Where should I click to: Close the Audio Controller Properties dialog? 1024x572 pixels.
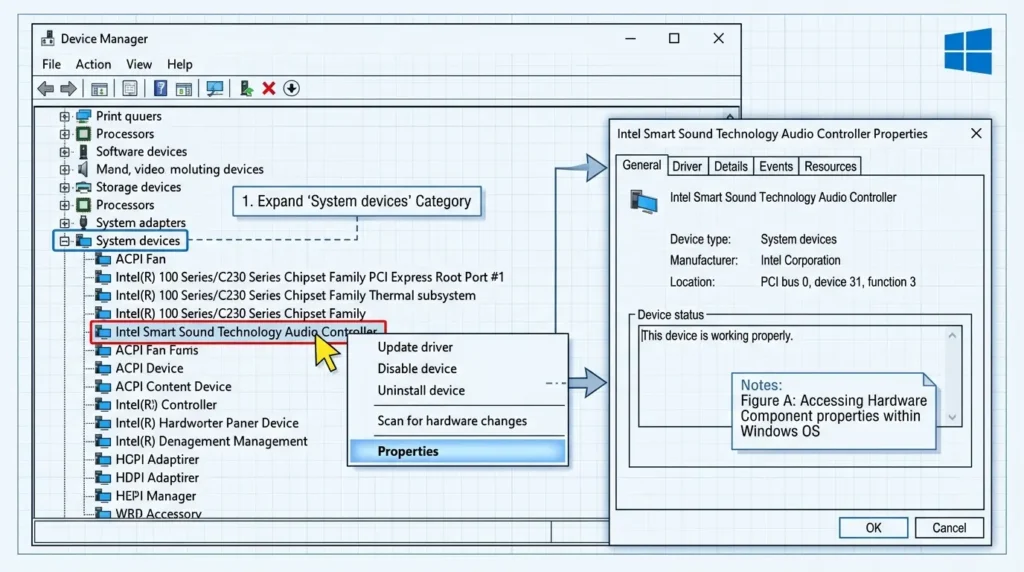pyautogui.click(x=976, y=133)
